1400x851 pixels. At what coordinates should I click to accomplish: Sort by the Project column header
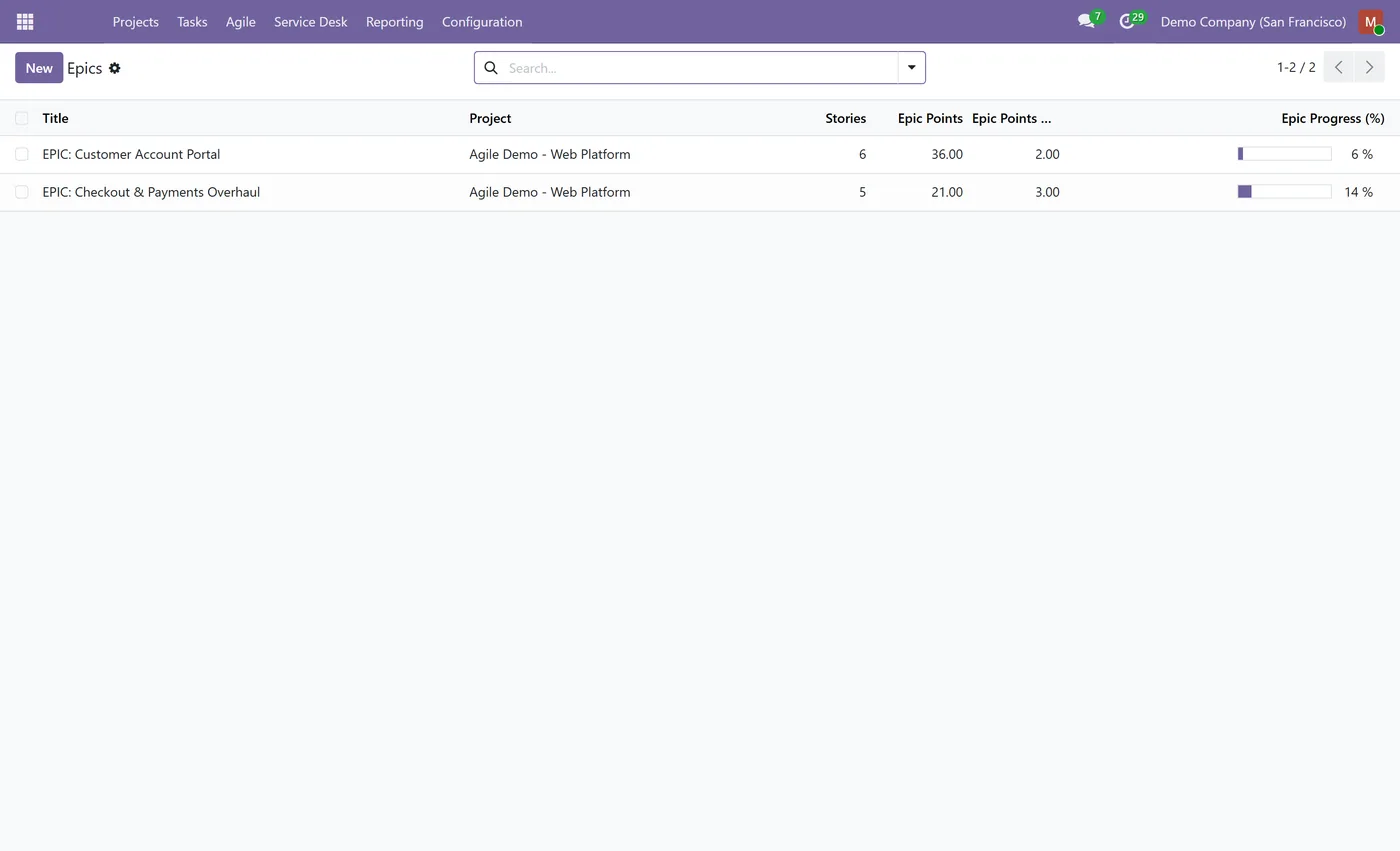pos(490,118)
